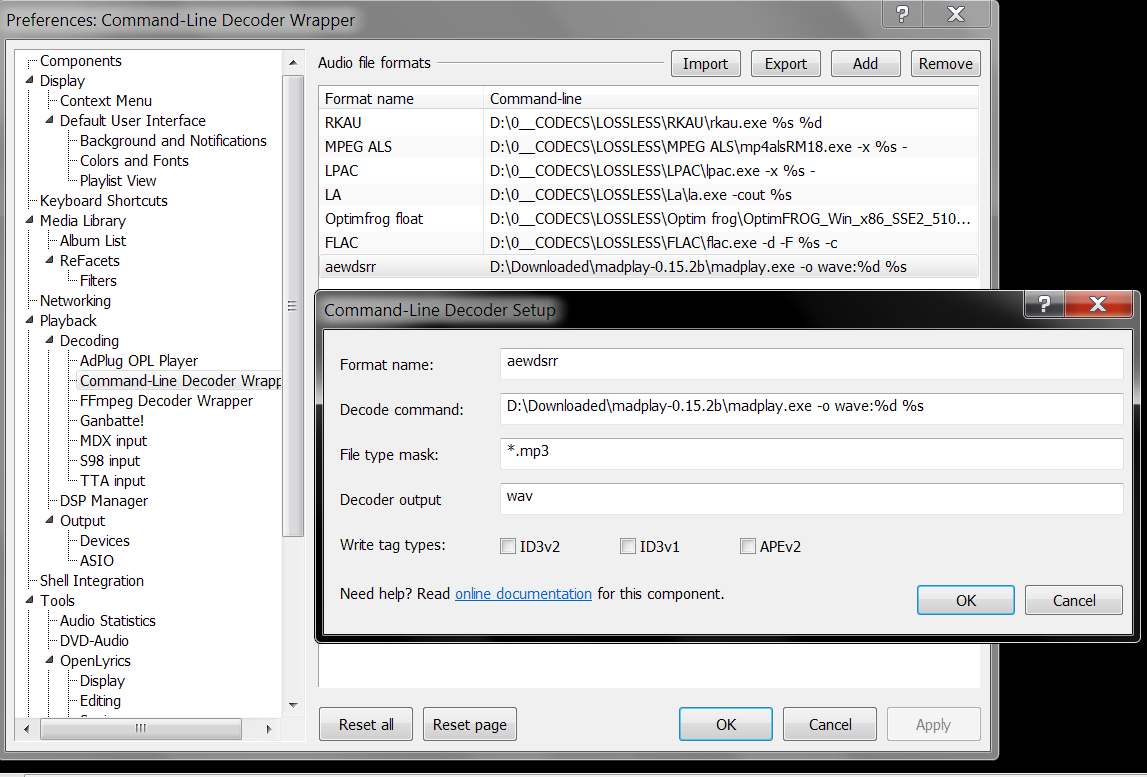Remove the selected format entry

click(x=945, y=64)
